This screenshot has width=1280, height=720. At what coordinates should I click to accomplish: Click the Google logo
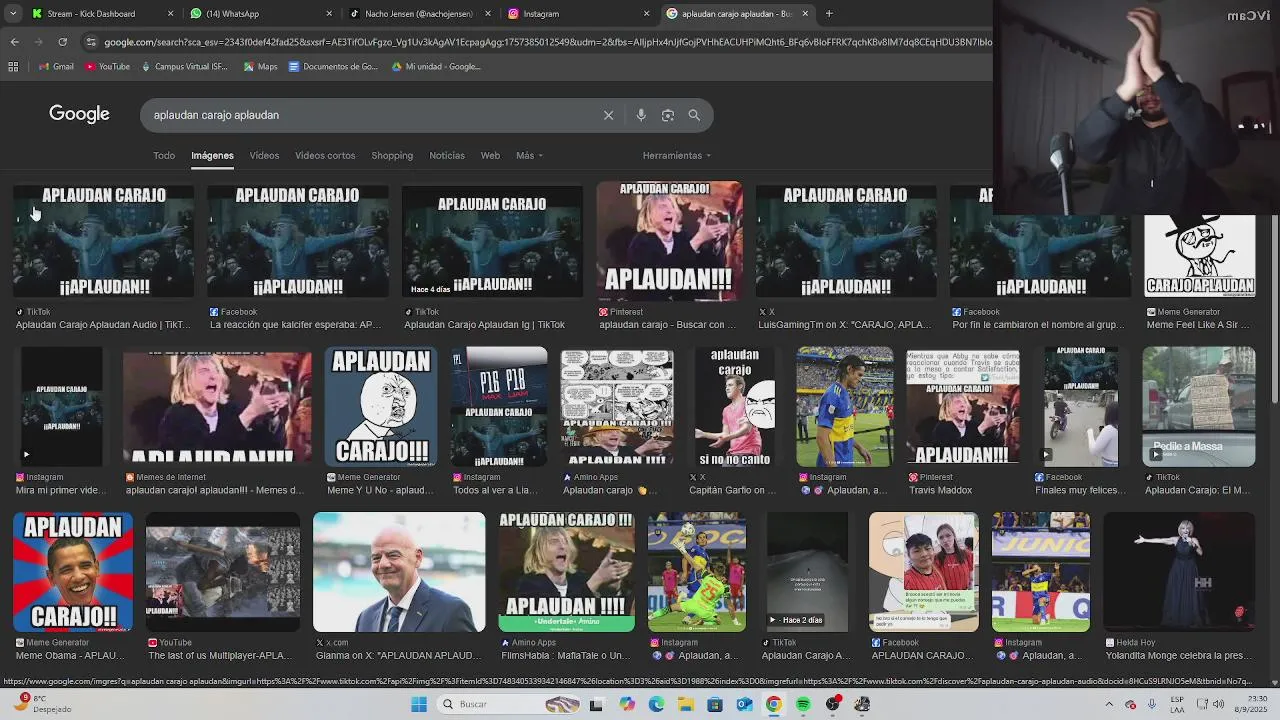pyautogui.click(x=79, y=114)
